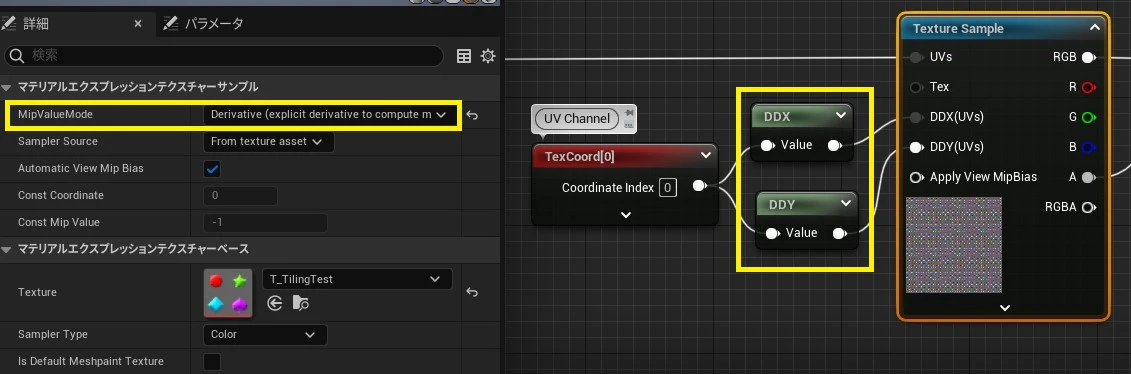Use selected asset from content browser icon
The image size is (1131, 374).
point(275,303)
